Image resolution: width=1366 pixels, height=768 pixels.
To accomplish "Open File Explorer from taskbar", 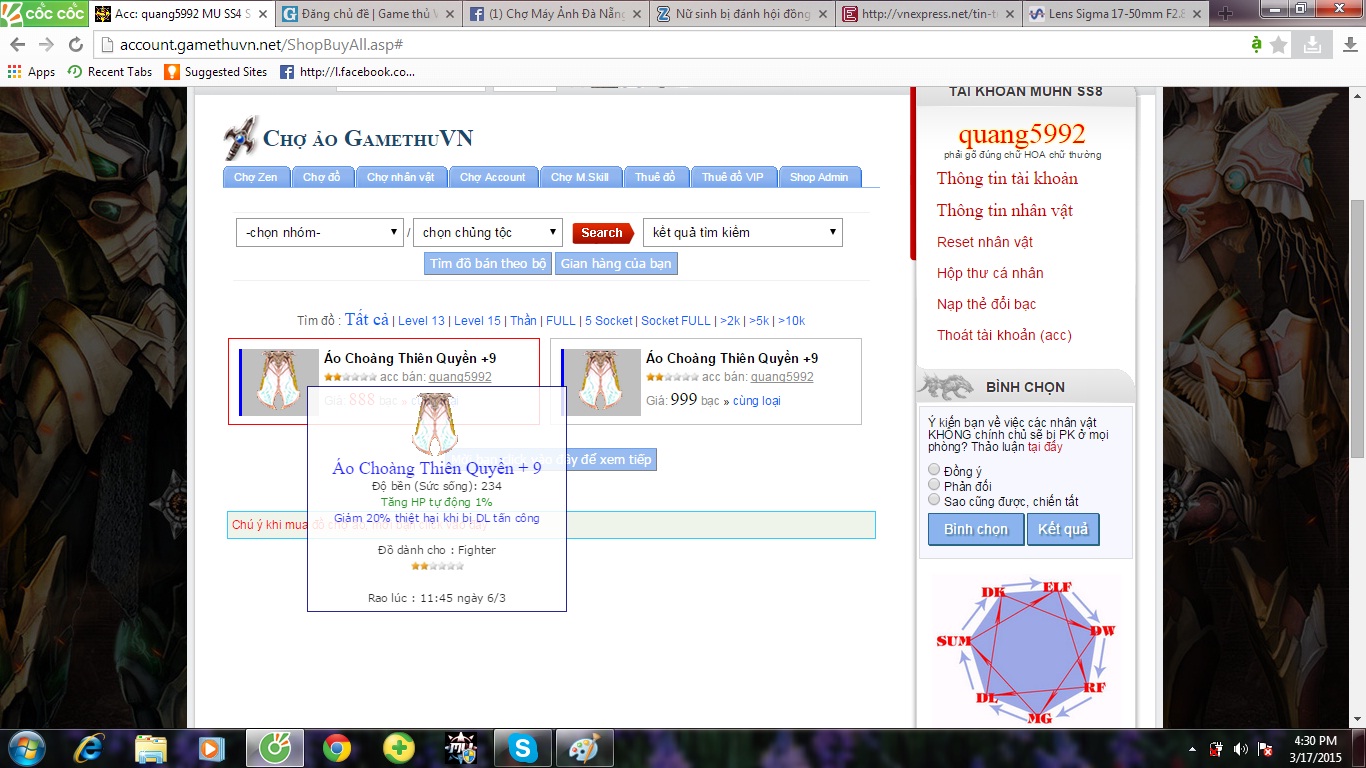I will point(151,748).
